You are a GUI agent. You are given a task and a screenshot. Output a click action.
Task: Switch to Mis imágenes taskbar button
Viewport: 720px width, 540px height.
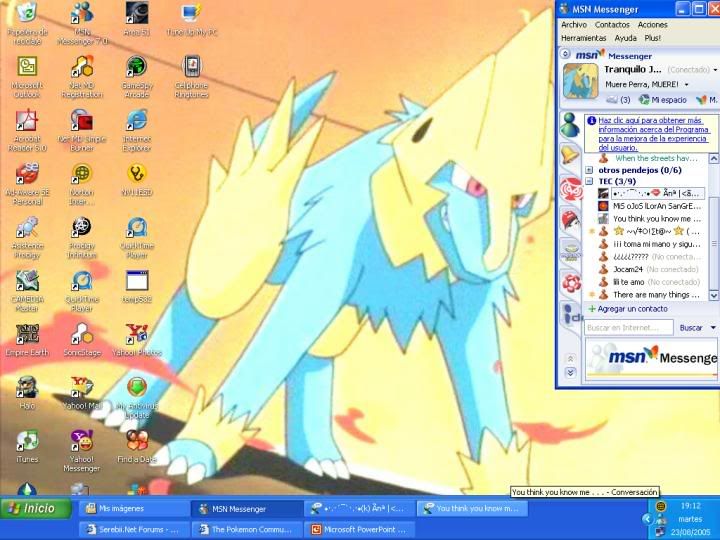point(134,508)
